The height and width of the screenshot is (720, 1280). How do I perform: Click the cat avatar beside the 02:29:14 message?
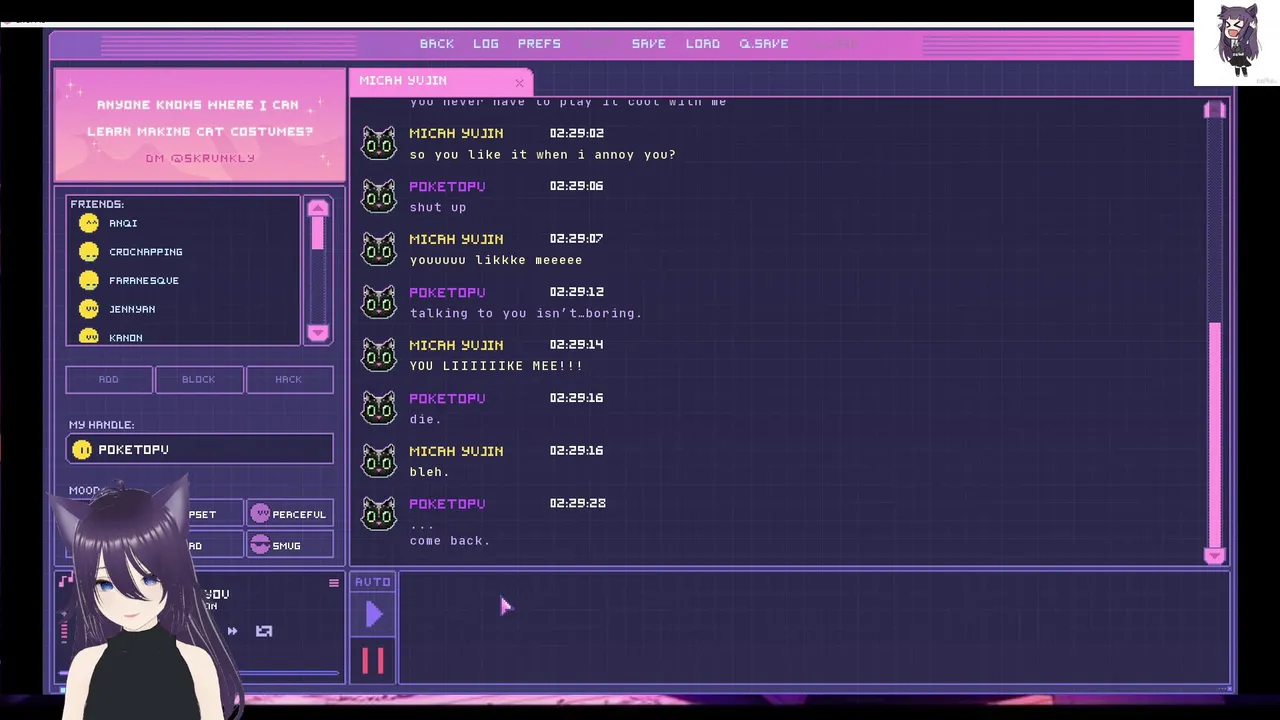(x=379, y=355)
